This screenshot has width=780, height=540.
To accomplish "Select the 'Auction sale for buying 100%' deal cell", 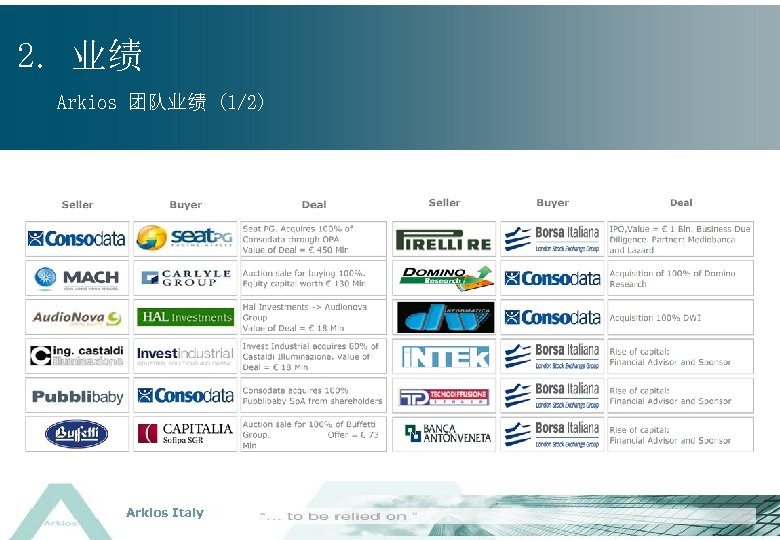I will coord(313,278).
